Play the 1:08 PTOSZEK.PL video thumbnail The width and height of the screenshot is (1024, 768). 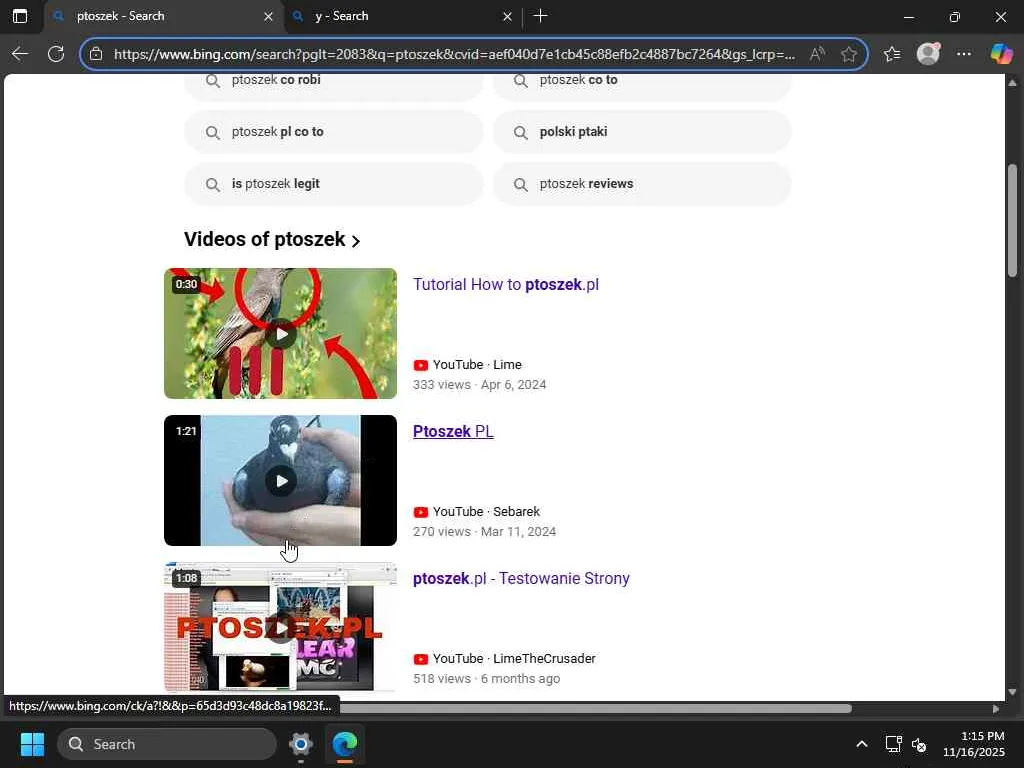(280, 628)
